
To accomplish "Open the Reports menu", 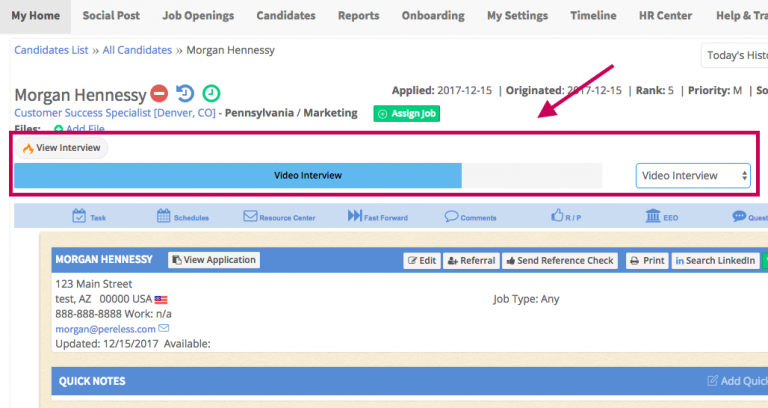I will 359,16.
